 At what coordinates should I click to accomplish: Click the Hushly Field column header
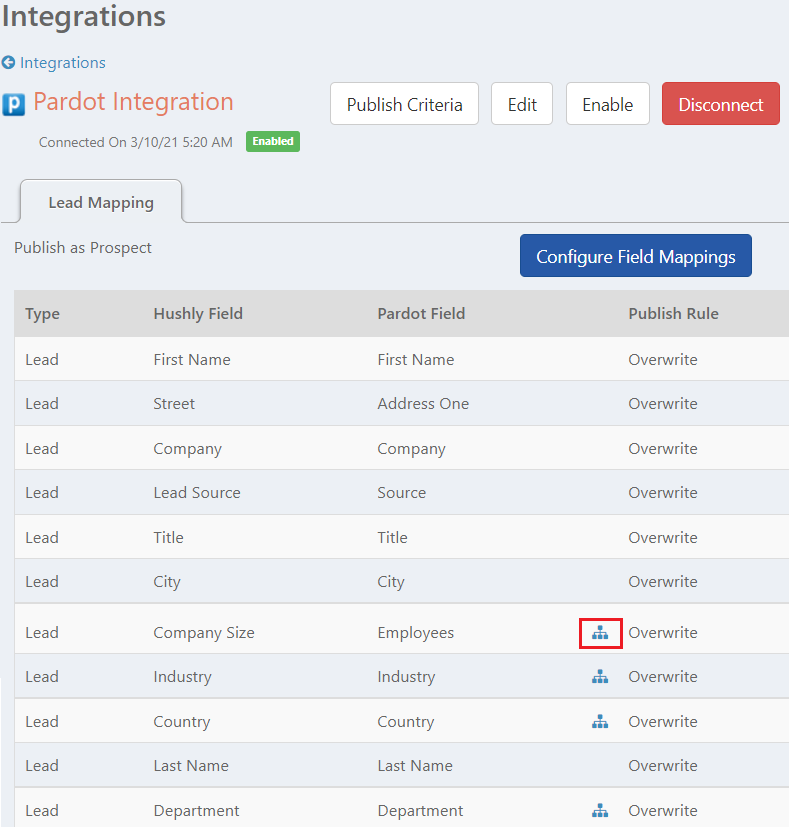click(198, 314)
